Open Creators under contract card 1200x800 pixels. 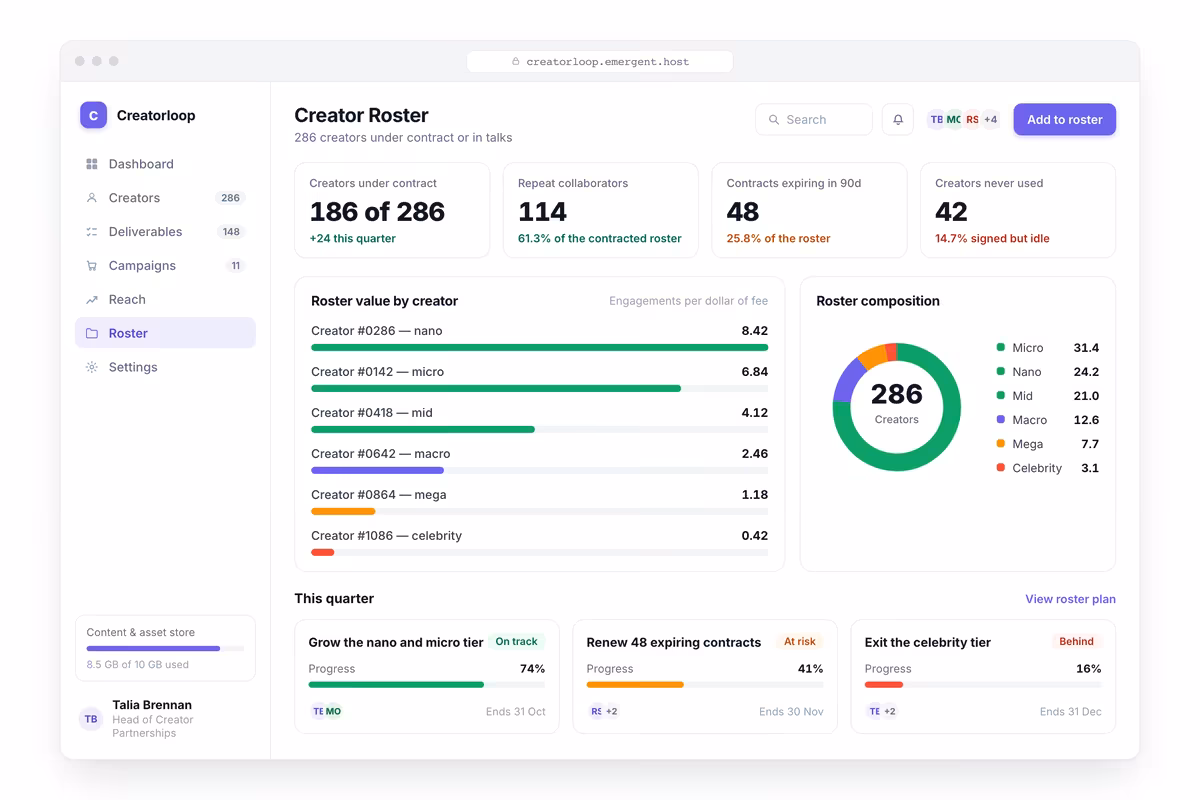392,211
